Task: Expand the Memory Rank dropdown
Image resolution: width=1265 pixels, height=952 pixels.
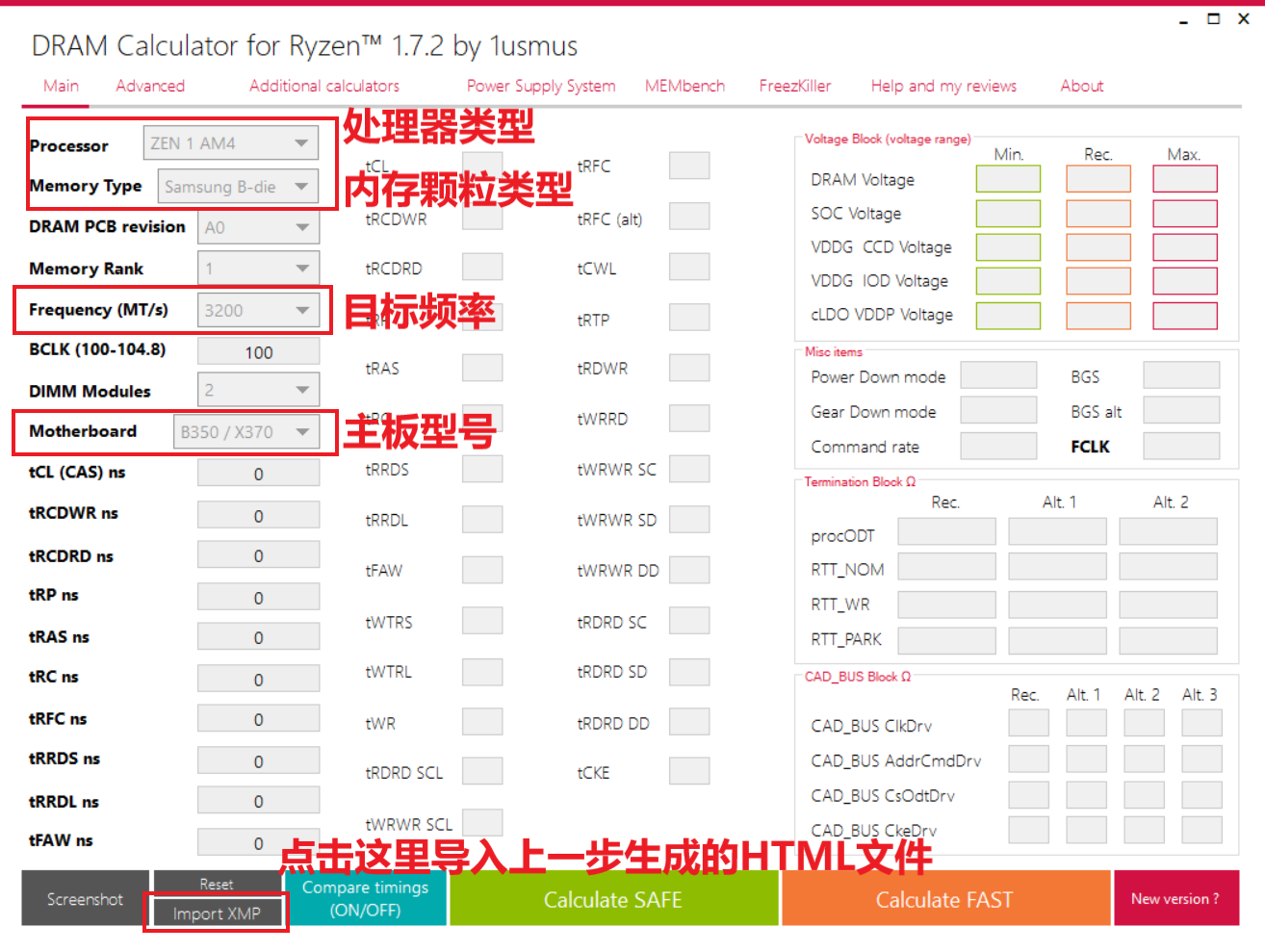Action: [x=258, y=269]
